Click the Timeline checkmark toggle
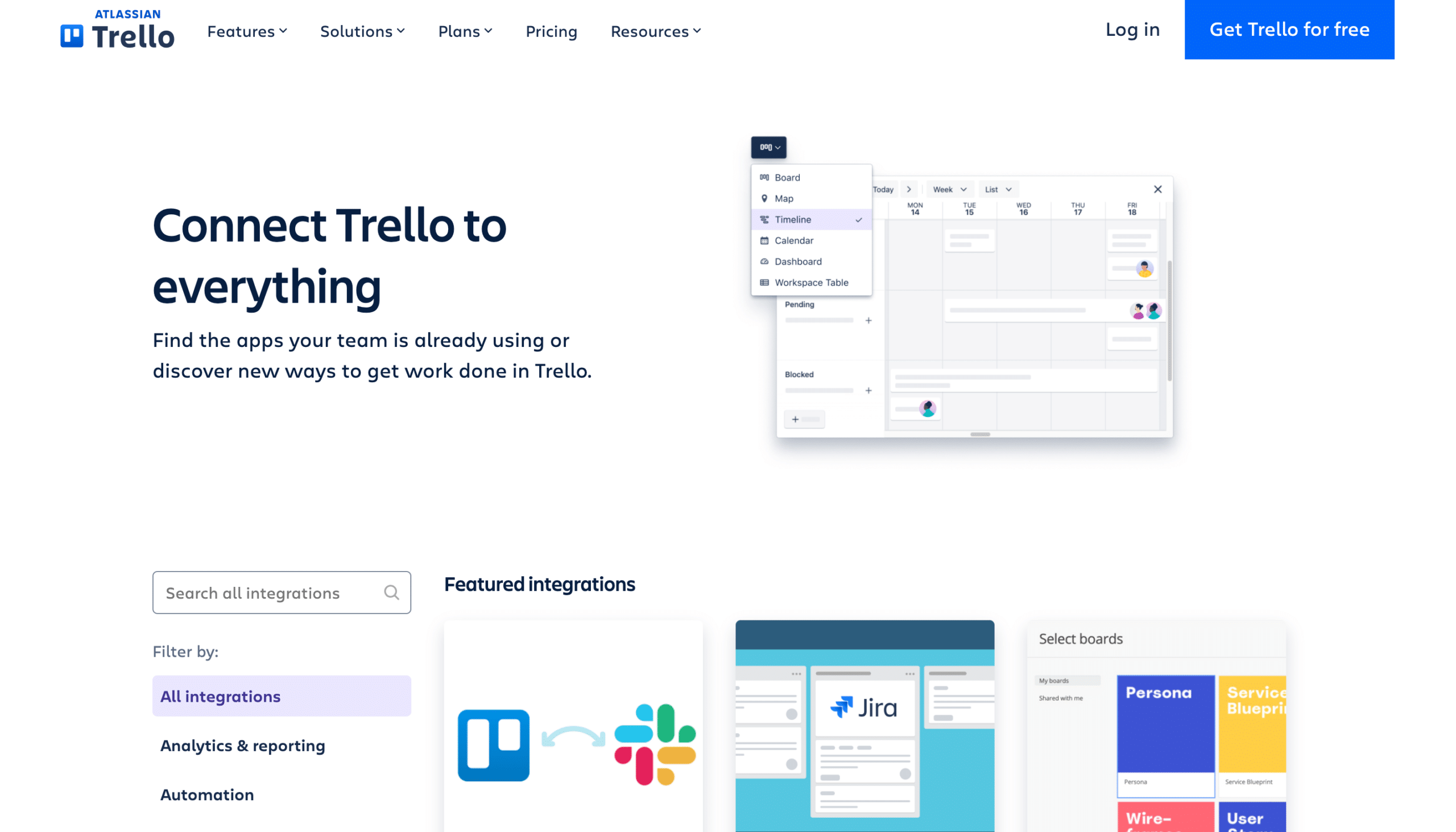The height and width of the screenshot is (832, 1456). [x=859, y=220]
